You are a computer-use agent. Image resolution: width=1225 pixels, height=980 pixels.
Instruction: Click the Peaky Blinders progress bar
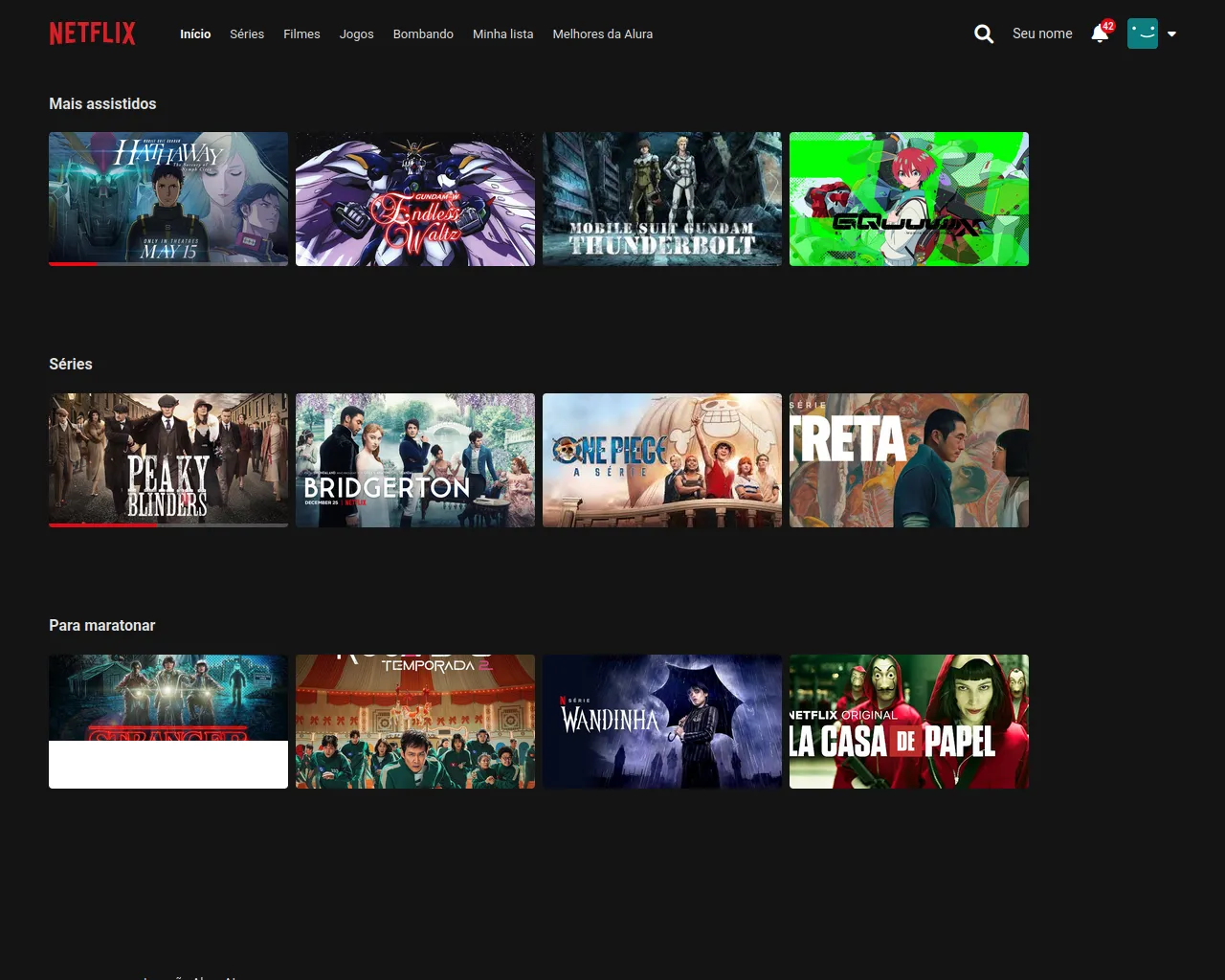168,525
